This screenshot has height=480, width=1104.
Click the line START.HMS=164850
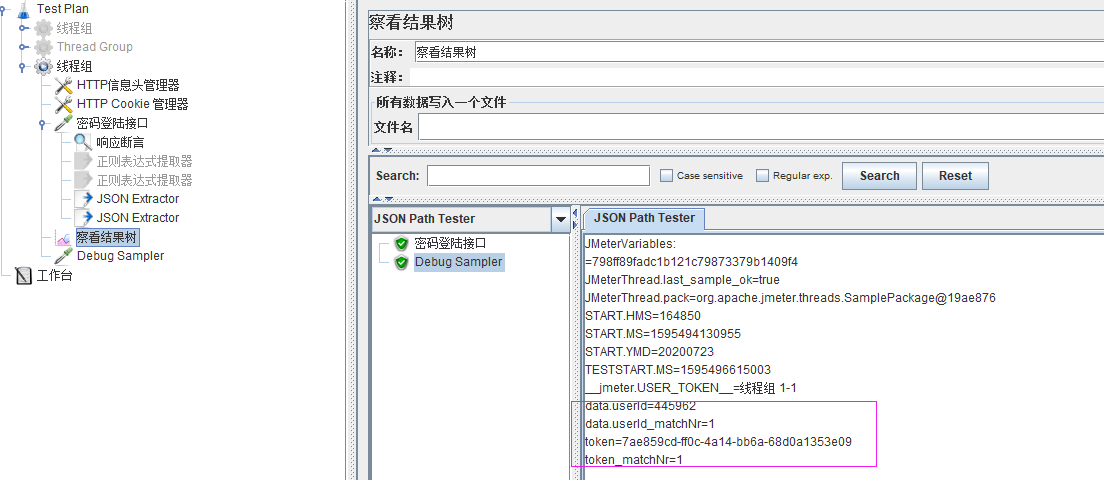point(643,315)
